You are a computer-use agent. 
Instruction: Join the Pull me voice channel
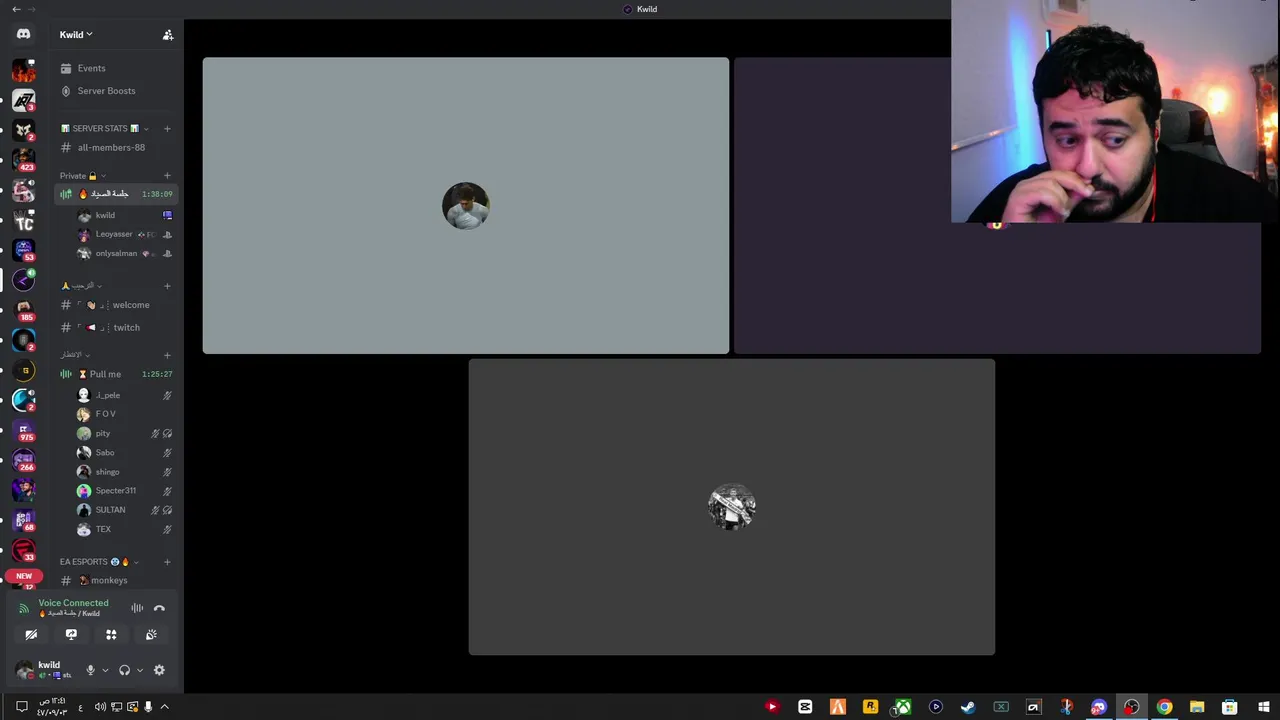115,374
